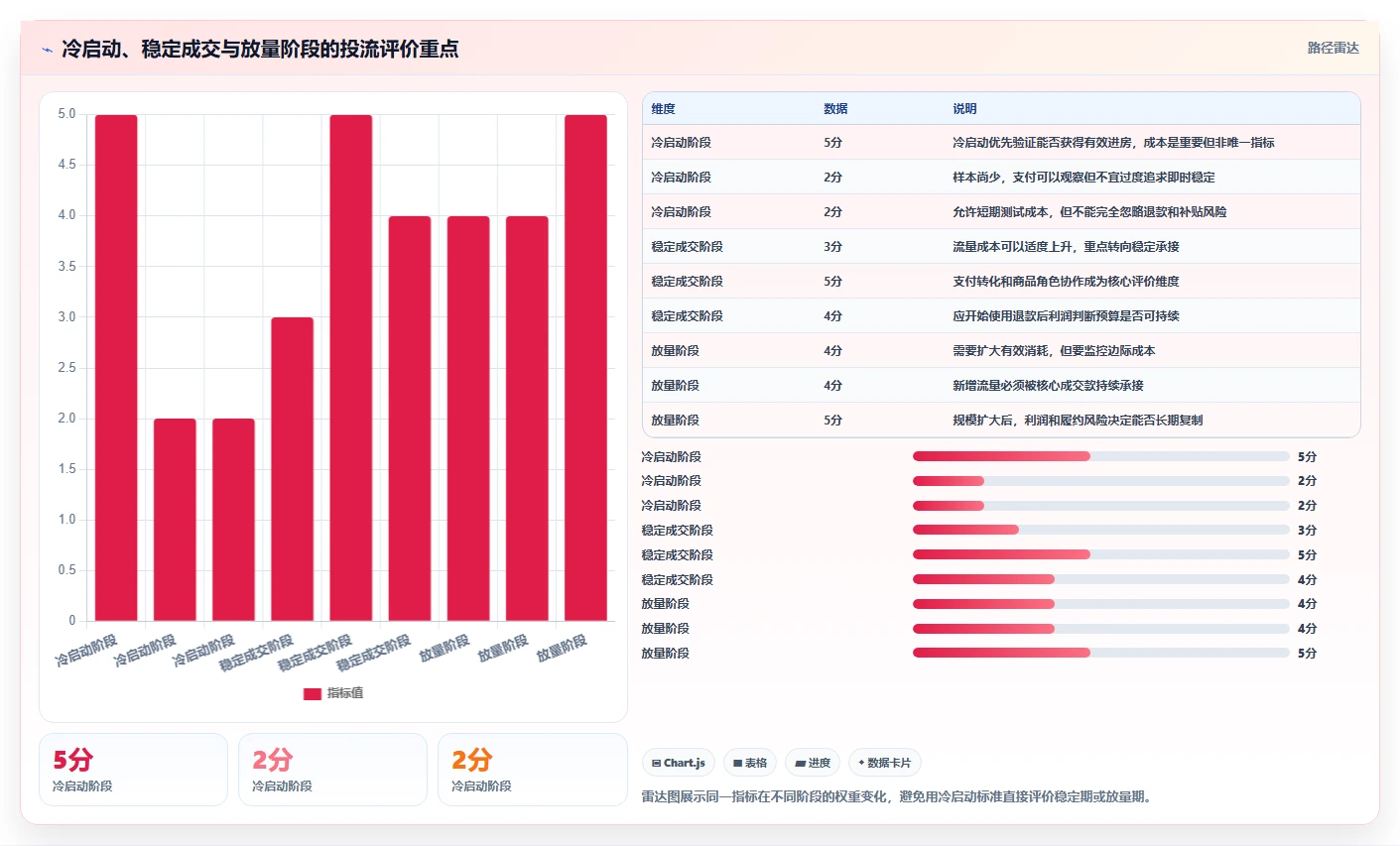Click the footer note starting with 雷达图展示
This screenshot has width=1400, height=846.
coord(899,796)
